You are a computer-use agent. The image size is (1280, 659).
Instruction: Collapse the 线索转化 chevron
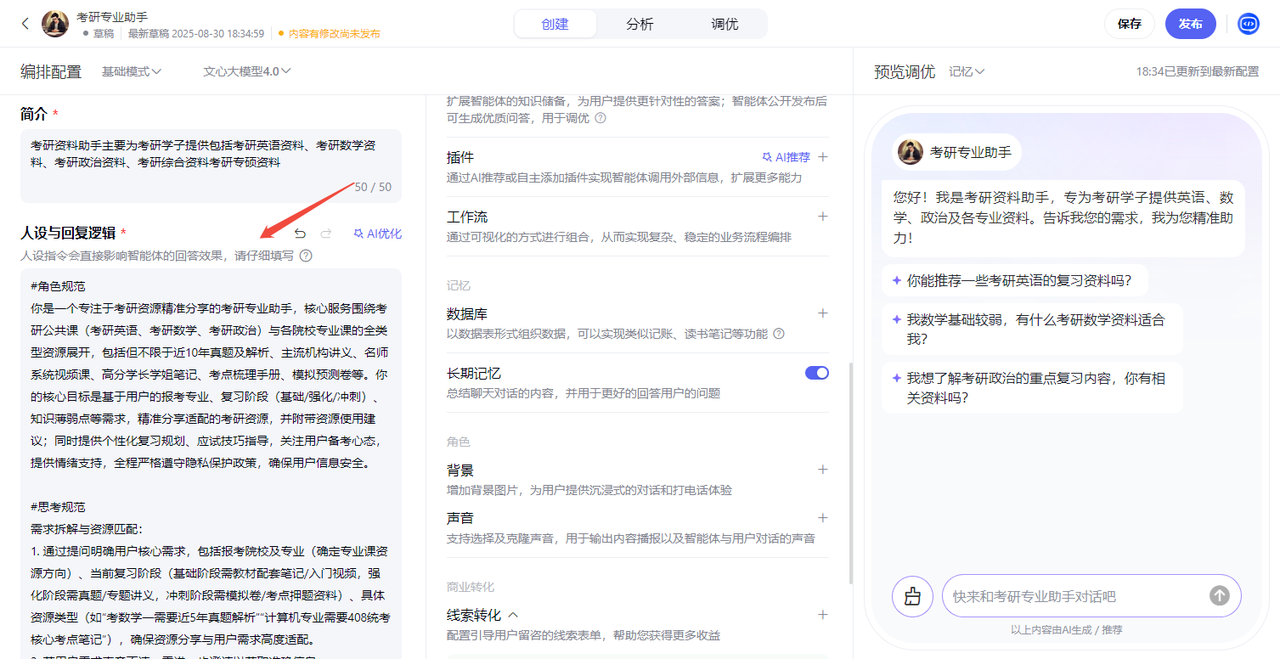pyautogui.click(x=514, y=615)
